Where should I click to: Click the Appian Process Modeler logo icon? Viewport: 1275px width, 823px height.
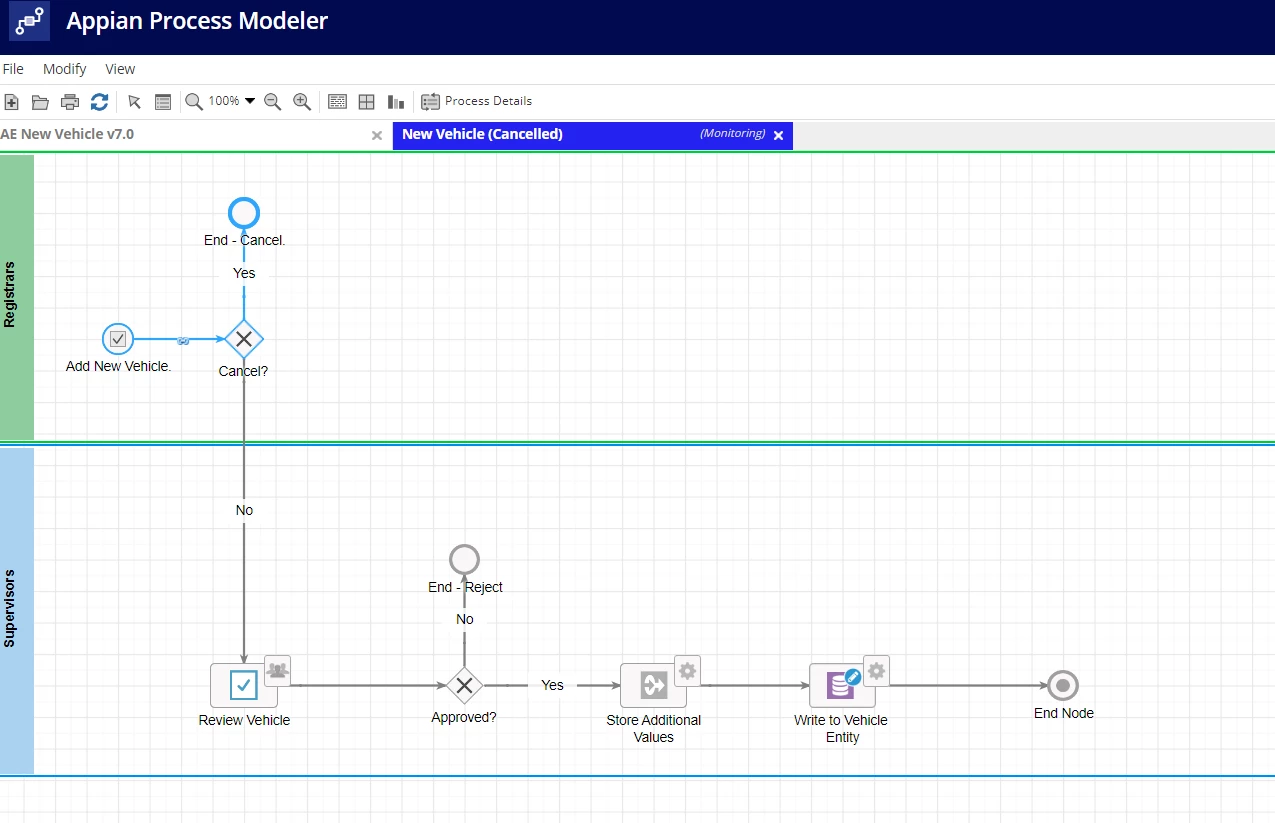30,20
